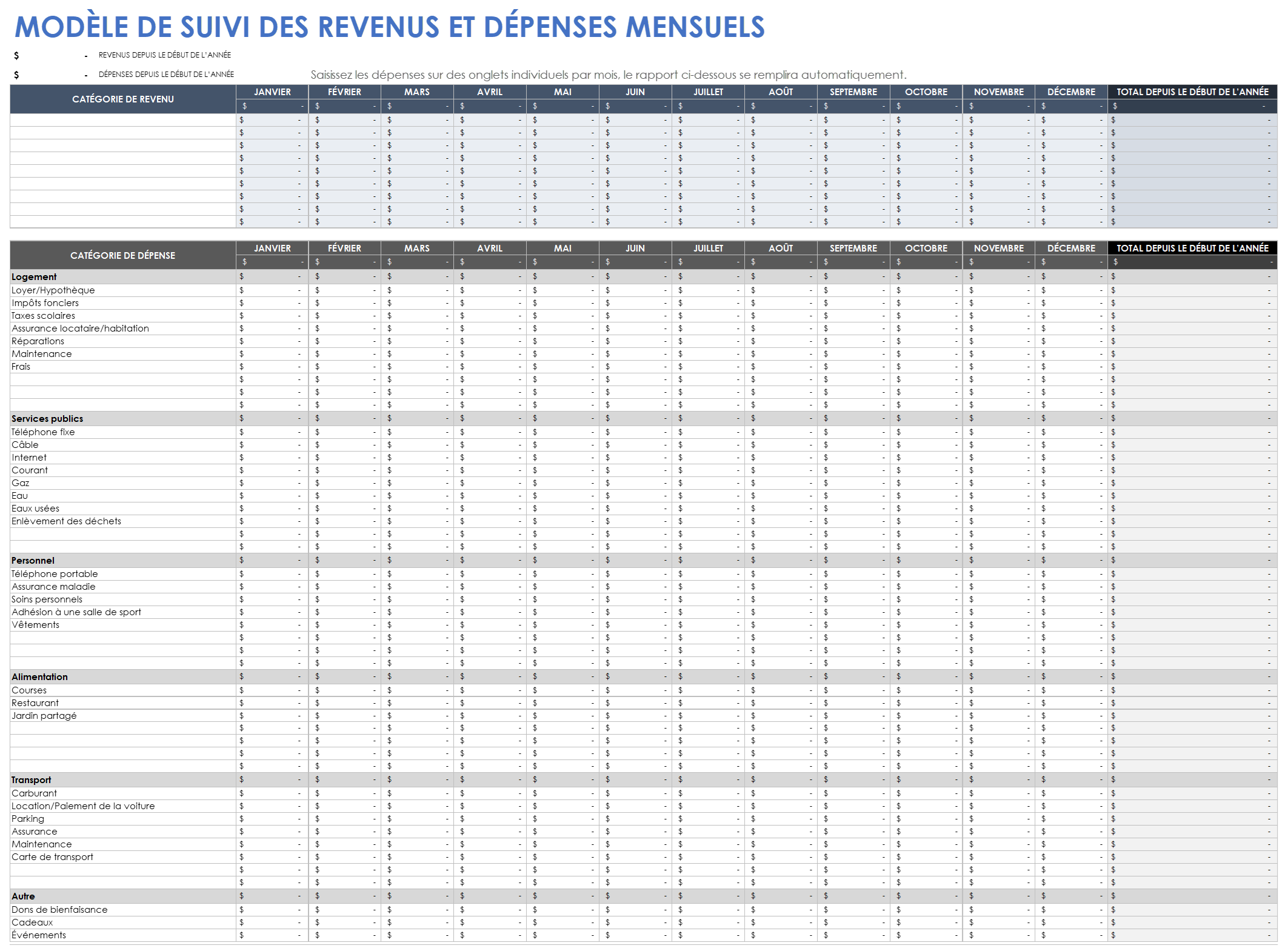1288x951 pixels.
Task: Select Enlèvement des déchets row label
Action: click(66, 521)
